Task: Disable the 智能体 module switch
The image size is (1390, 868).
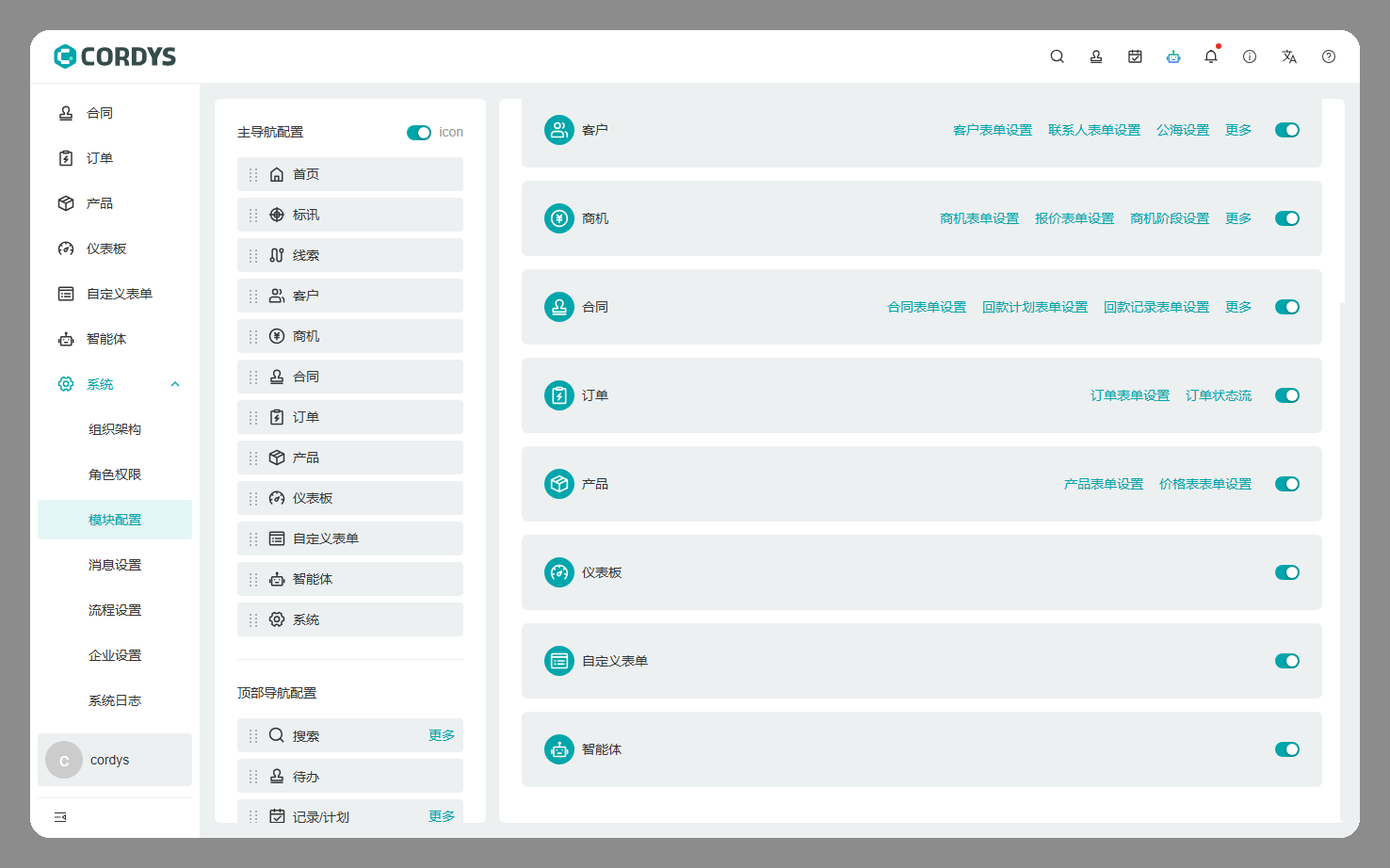Action: pos(1287,749)
